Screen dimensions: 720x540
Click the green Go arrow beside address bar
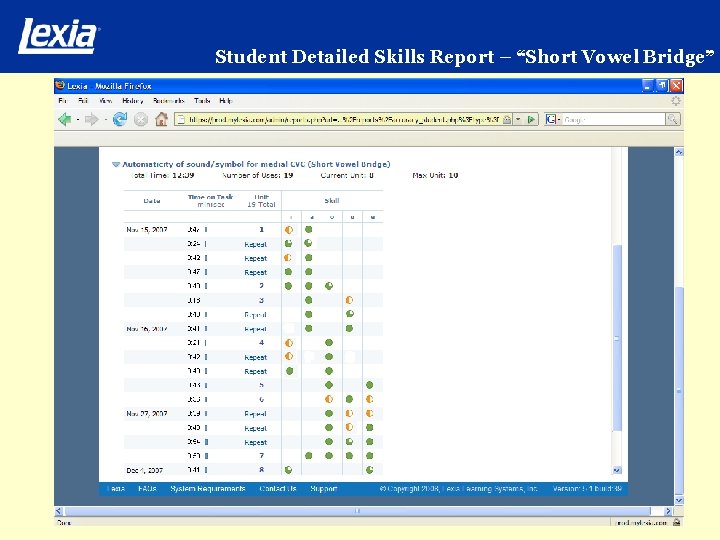click(531, 119)
